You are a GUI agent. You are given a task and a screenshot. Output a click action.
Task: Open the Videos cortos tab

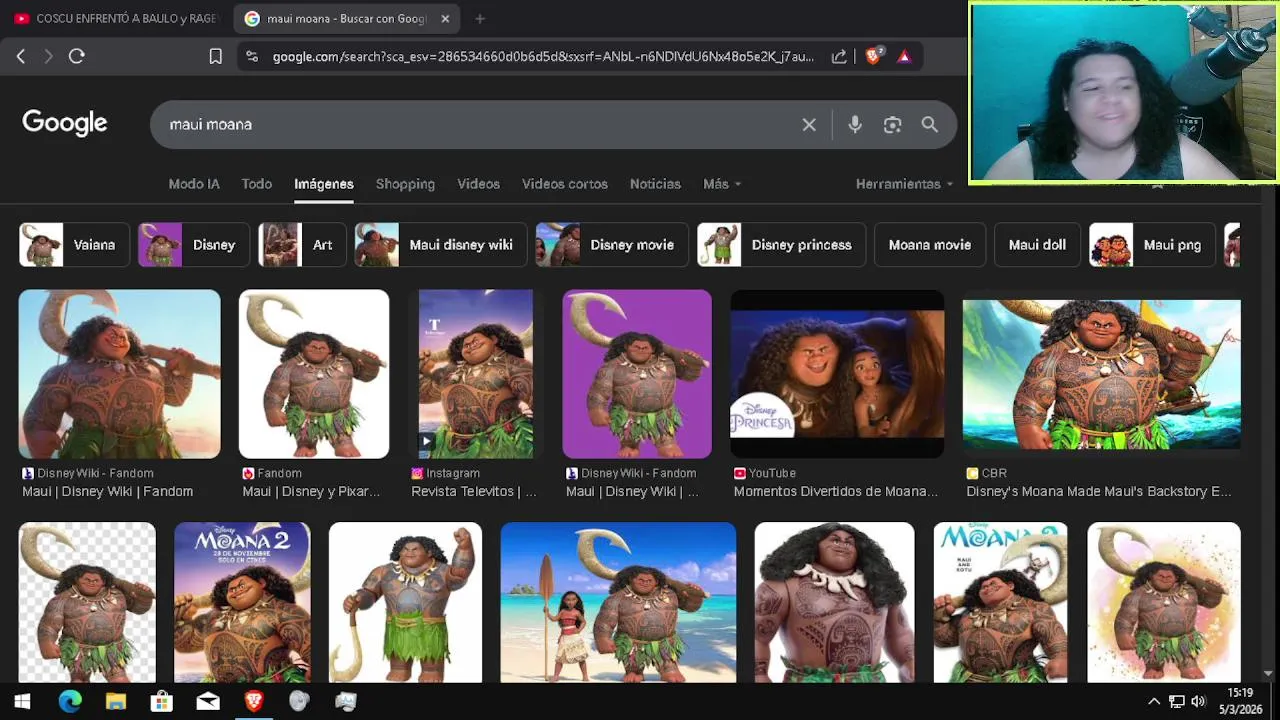coord(565,184)
